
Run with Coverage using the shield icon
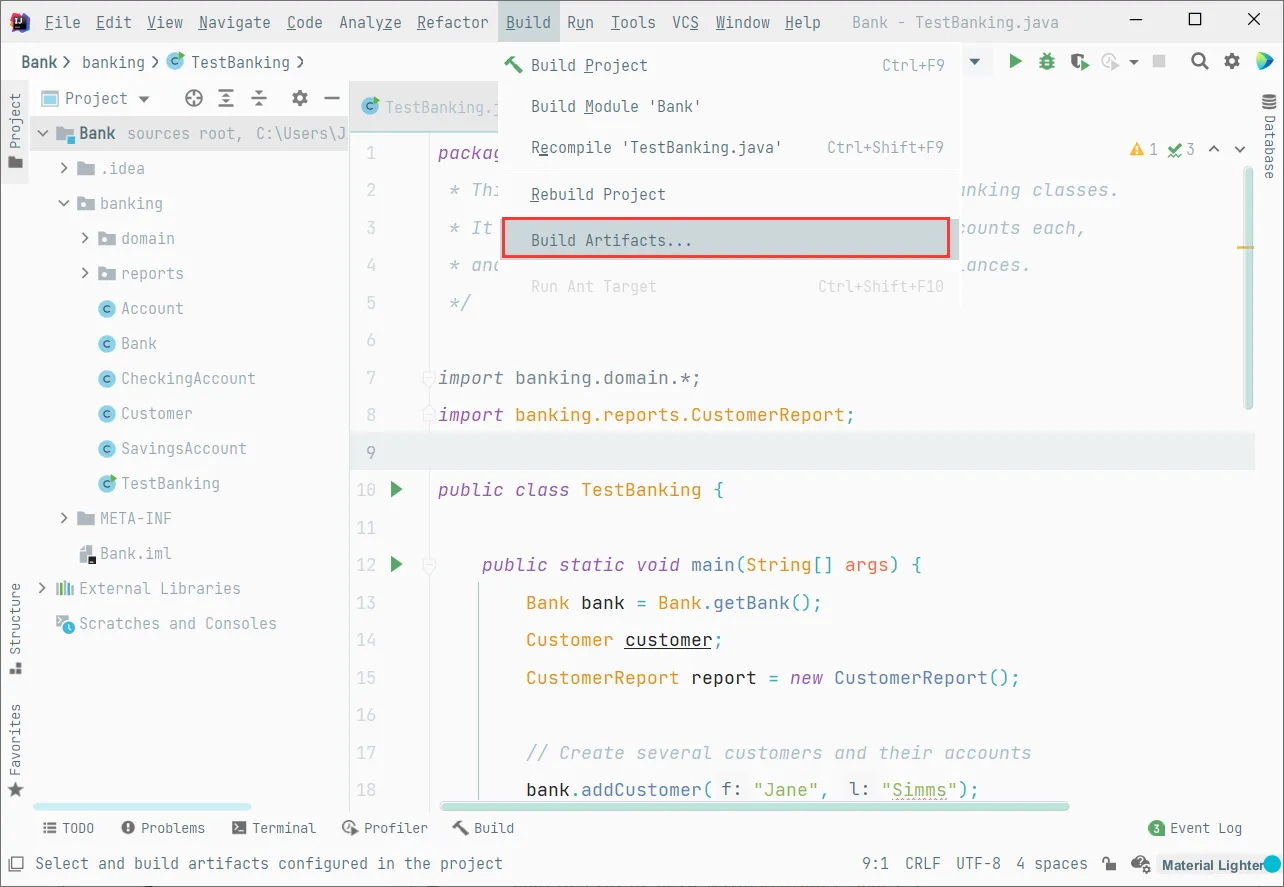pyautogui.click(x=1078, y=62)
